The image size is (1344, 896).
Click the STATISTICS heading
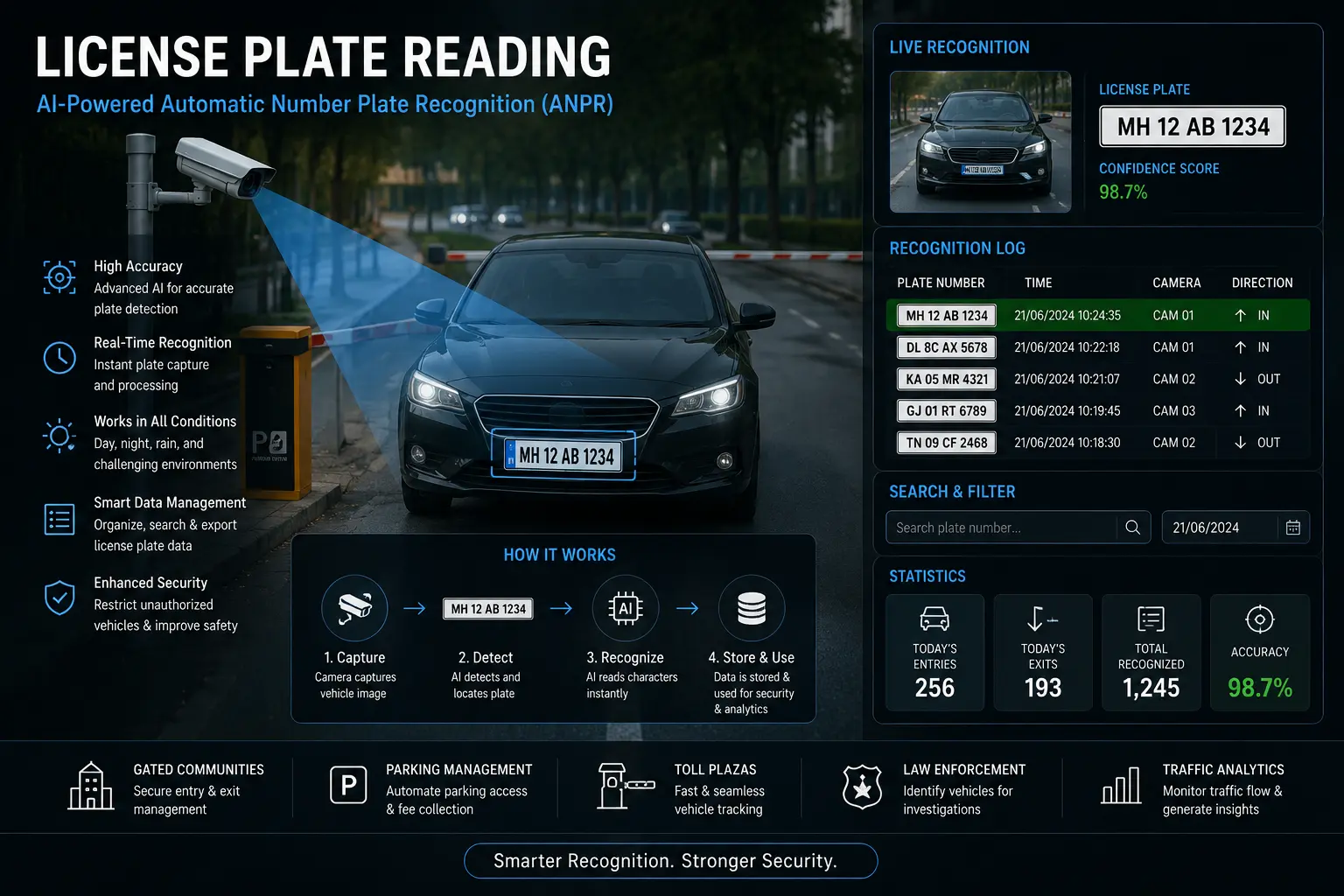coord(927,577)
